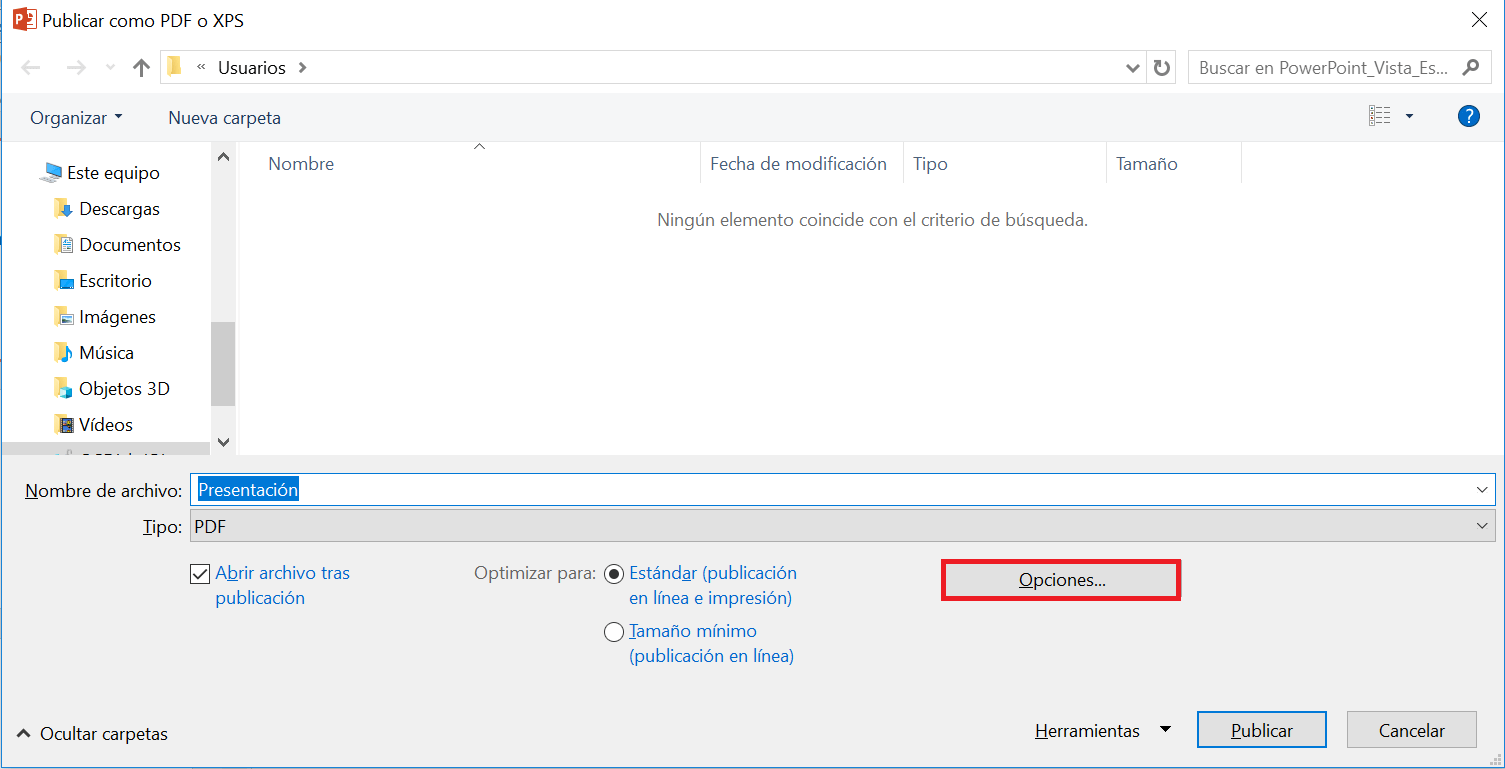The image size is (1505, 769).
Task: Create a Nueva carpeta
Action: pyautogui.click(x=224, y=118)
